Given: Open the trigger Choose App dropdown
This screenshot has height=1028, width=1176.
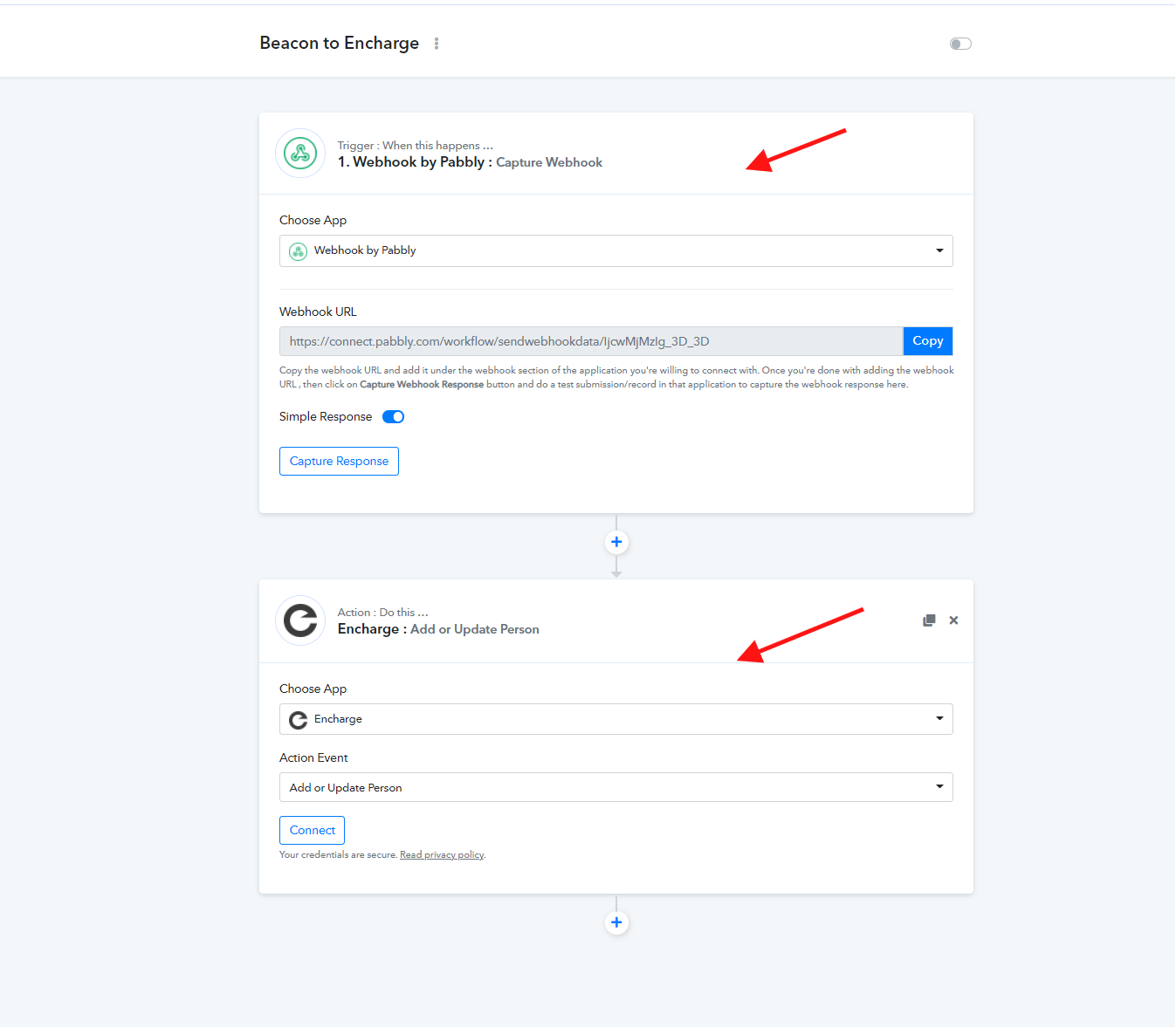Looking at the screenshot, I should click(616, 251).
